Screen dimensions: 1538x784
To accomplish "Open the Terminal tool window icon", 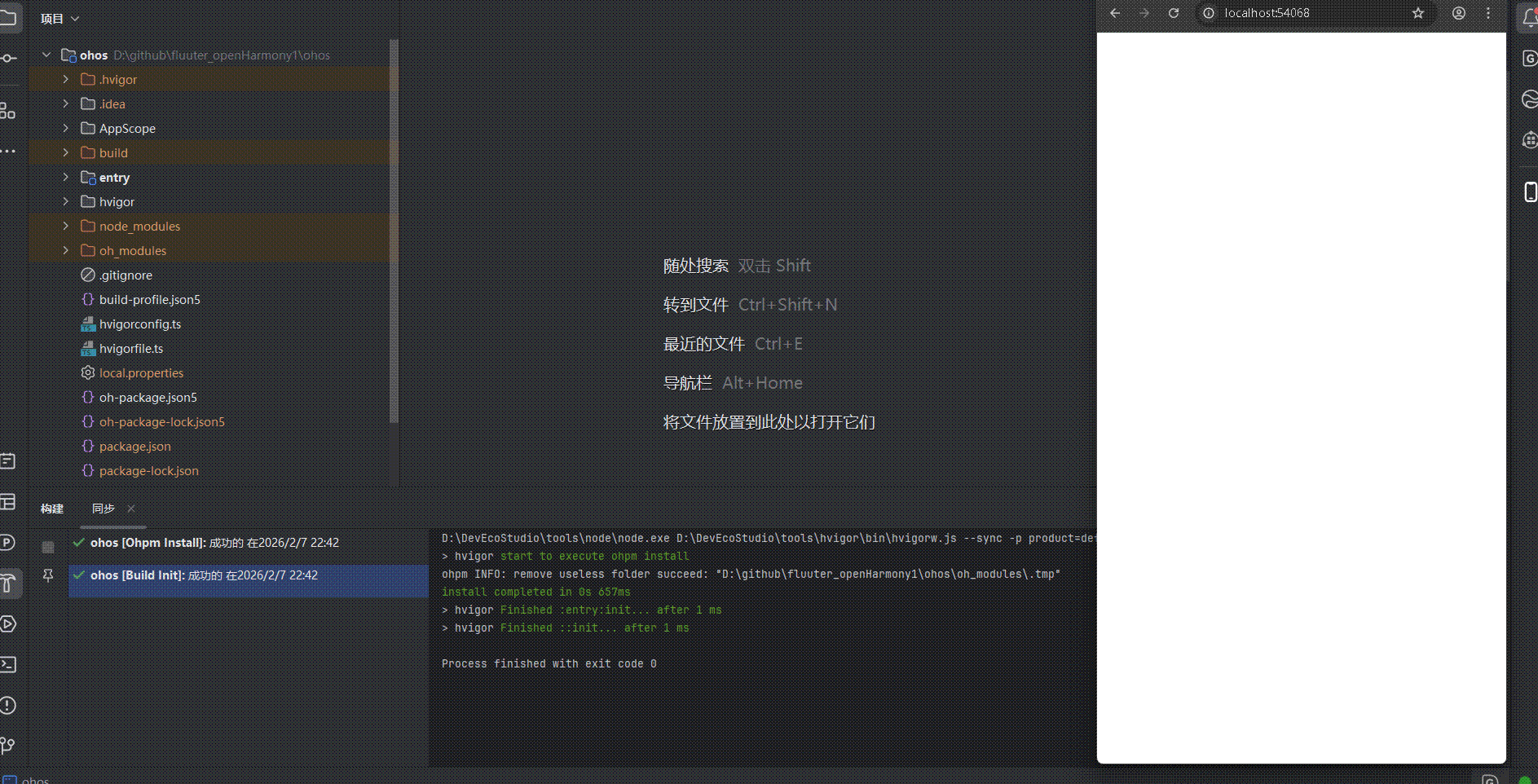I will click(7, 664).
